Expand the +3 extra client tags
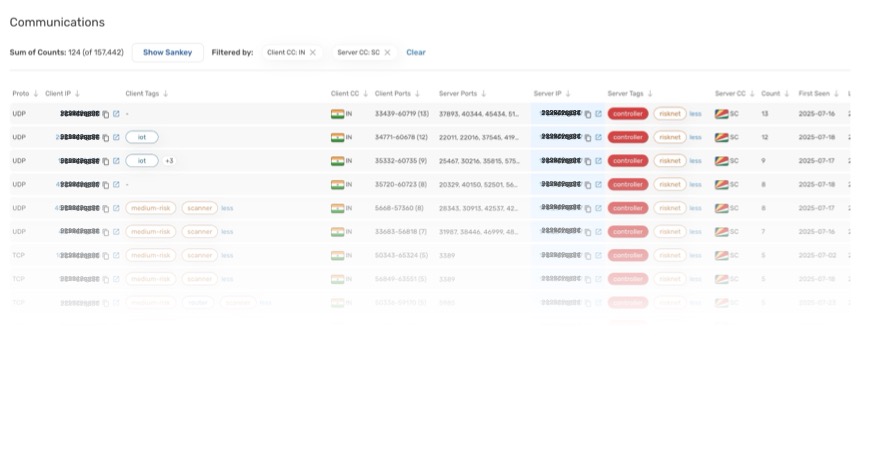This screenshot has width=891, height=454. (x=169, y=161)
